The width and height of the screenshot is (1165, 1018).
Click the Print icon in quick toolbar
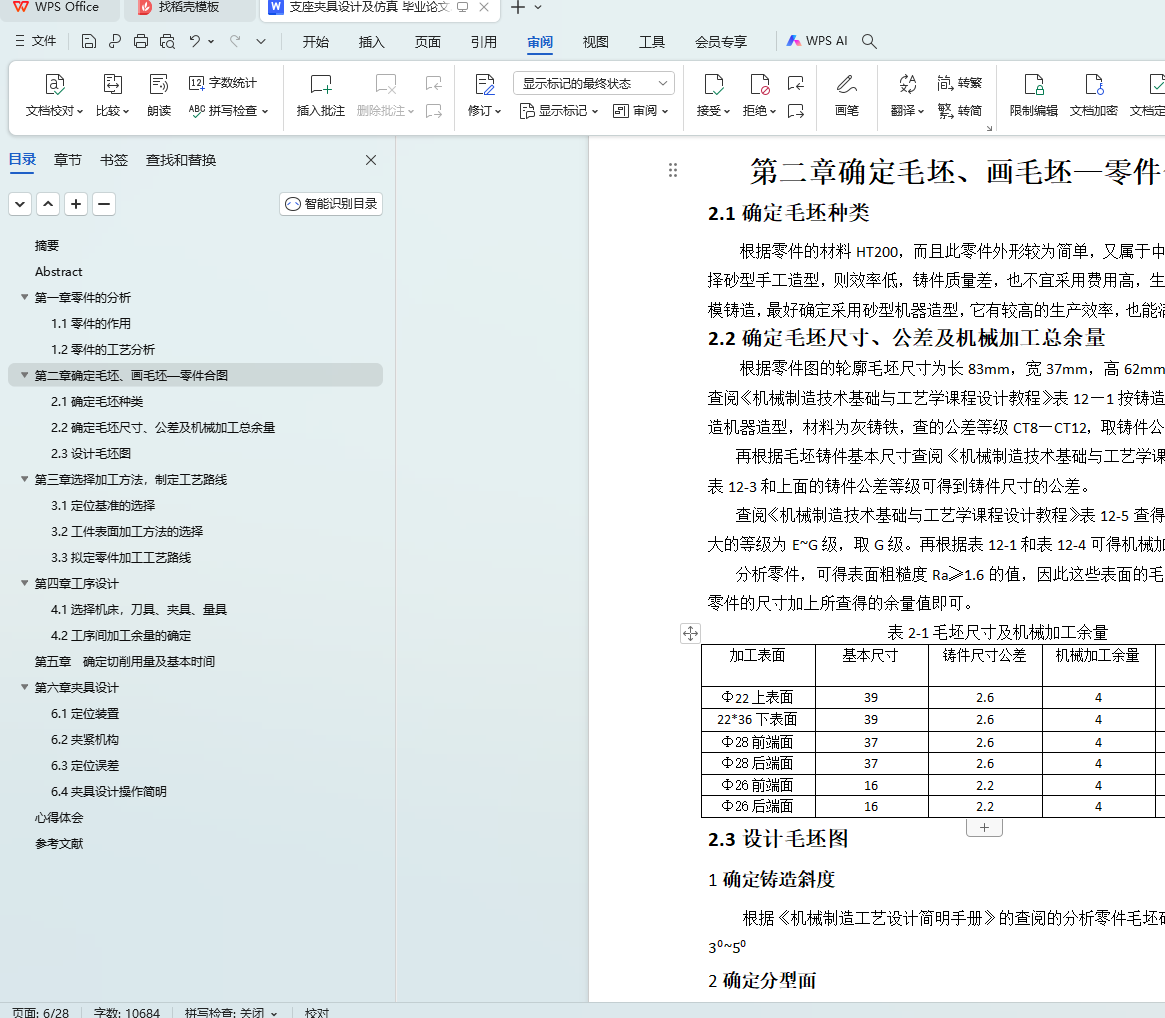pos(140,42)
